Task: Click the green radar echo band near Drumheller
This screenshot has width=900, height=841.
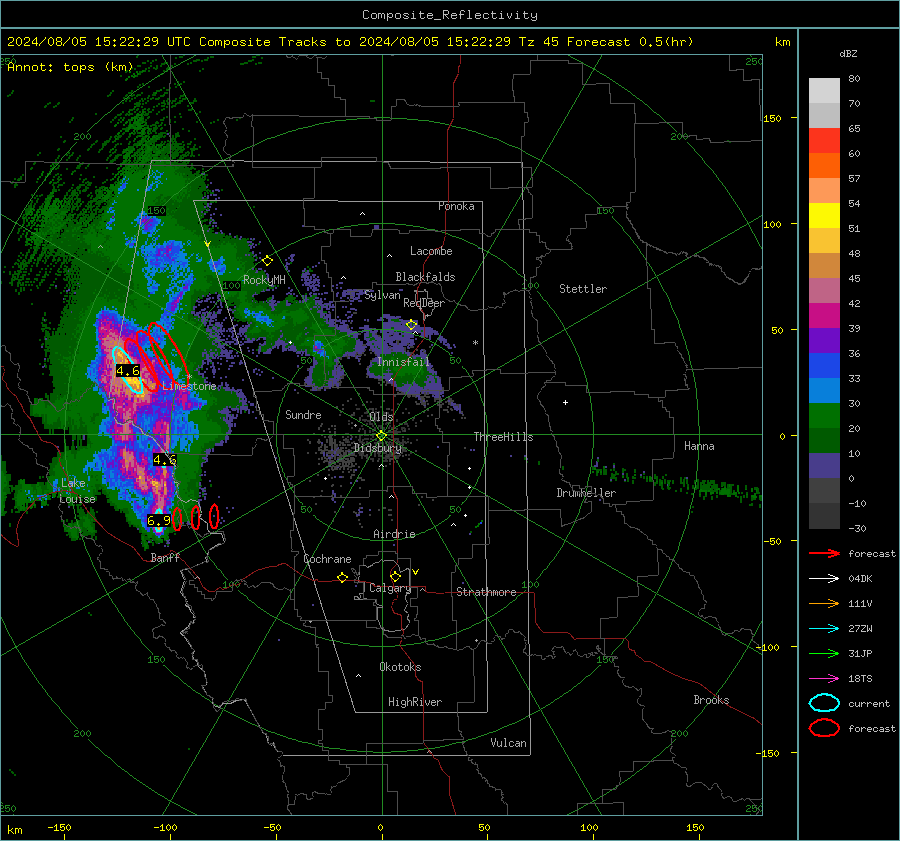Action: [x=677, y=481]
